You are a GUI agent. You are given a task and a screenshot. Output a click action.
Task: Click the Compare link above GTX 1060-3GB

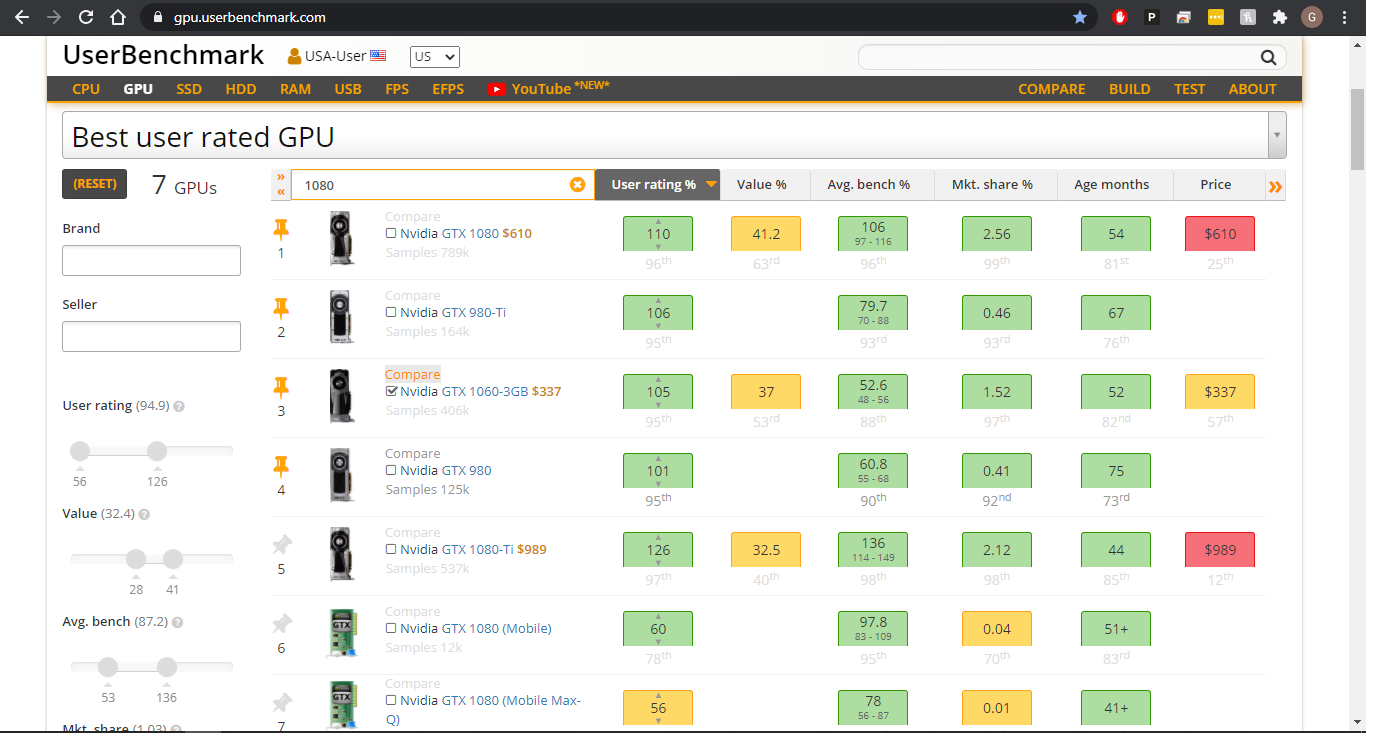(x=412, y=375)
